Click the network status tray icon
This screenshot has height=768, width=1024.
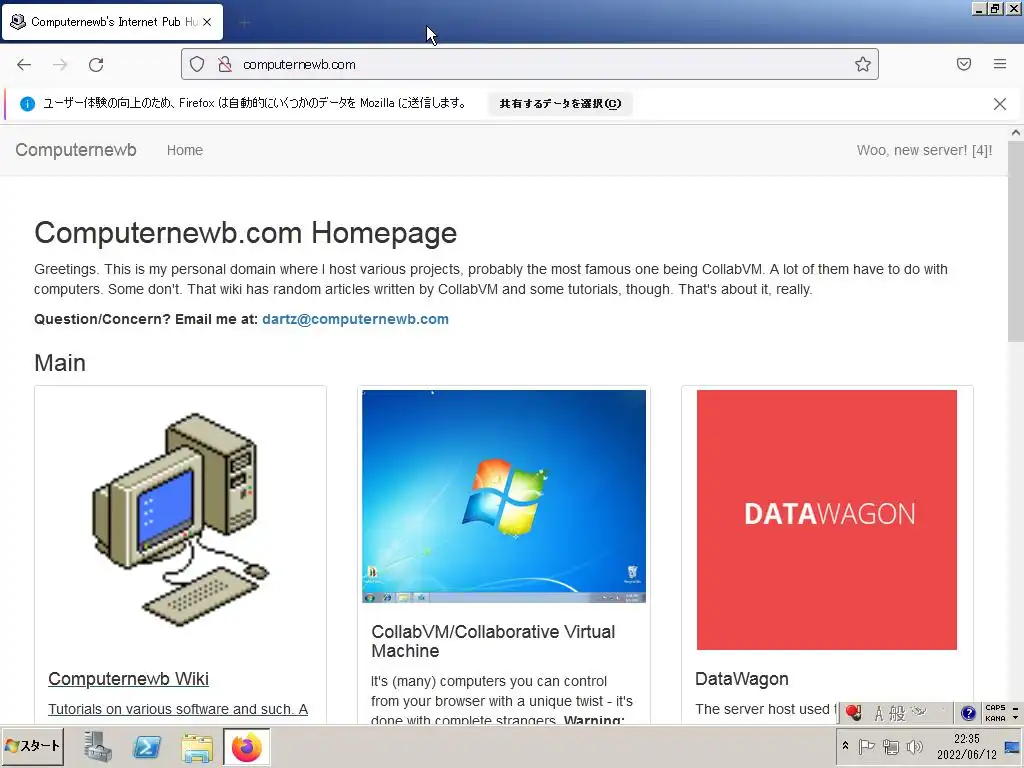click(x=891, y=746)
